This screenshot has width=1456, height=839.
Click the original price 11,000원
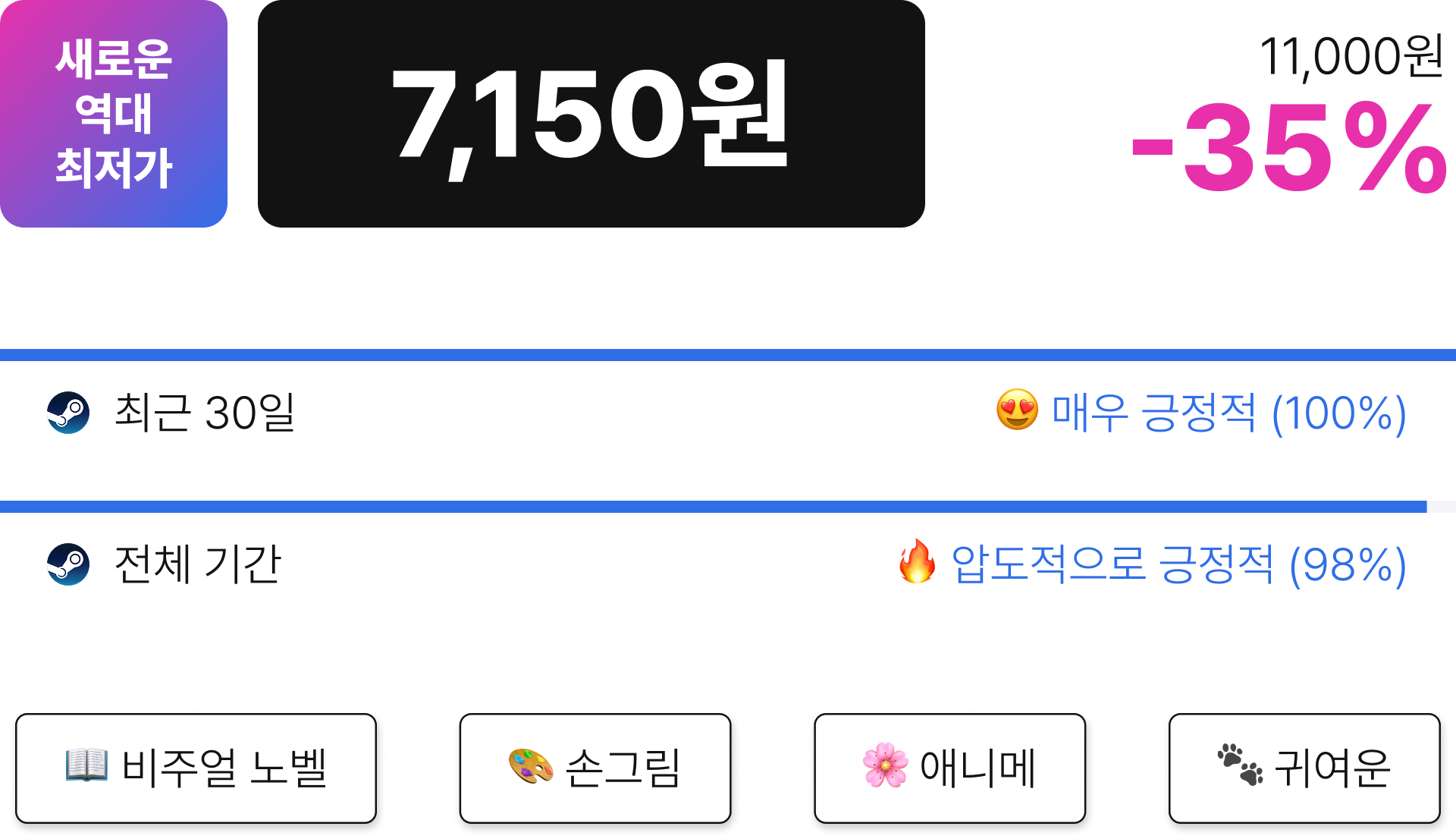point(1351,57)
